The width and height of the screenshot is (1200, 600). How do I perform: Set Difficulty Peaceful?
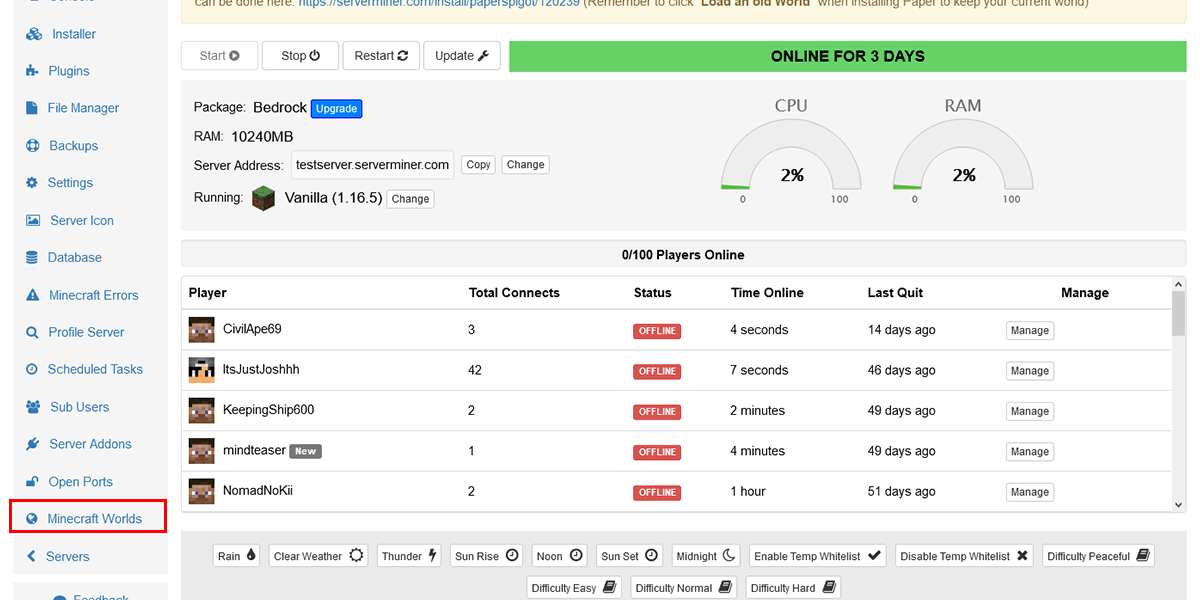(1098, 556)
